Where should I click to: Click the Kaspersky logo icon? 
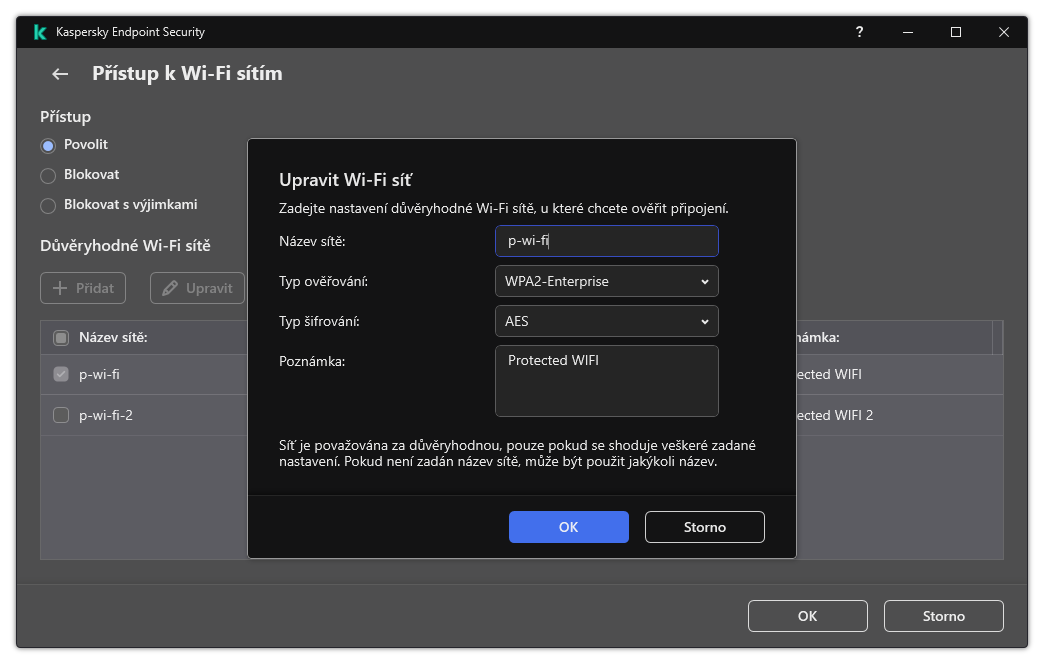tap(39, 31)
